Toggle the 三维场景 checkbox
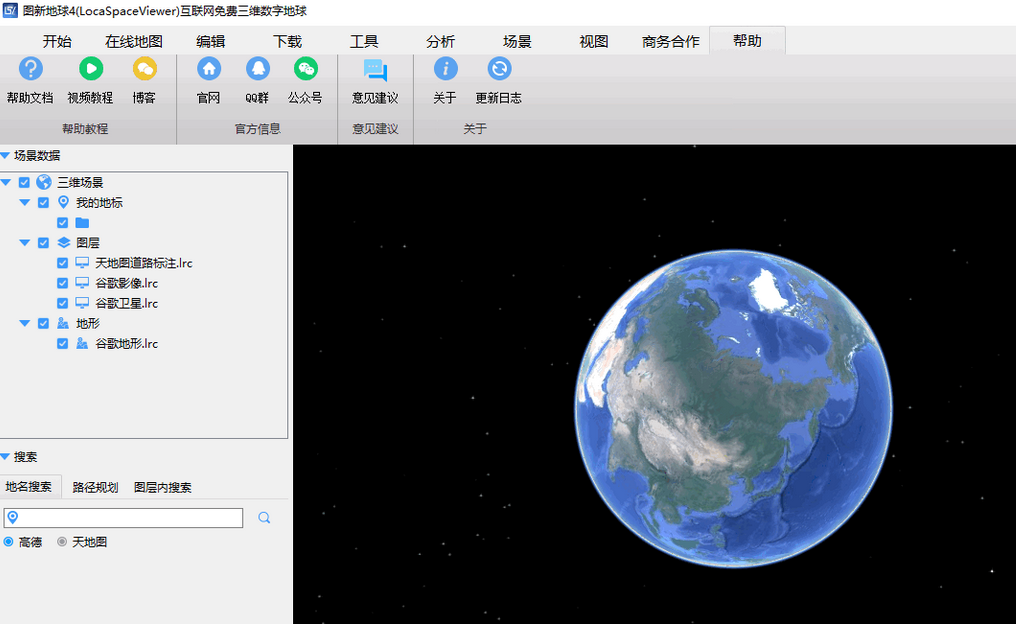The height and width of the screenshot is (624, 1016). point(25,183)
